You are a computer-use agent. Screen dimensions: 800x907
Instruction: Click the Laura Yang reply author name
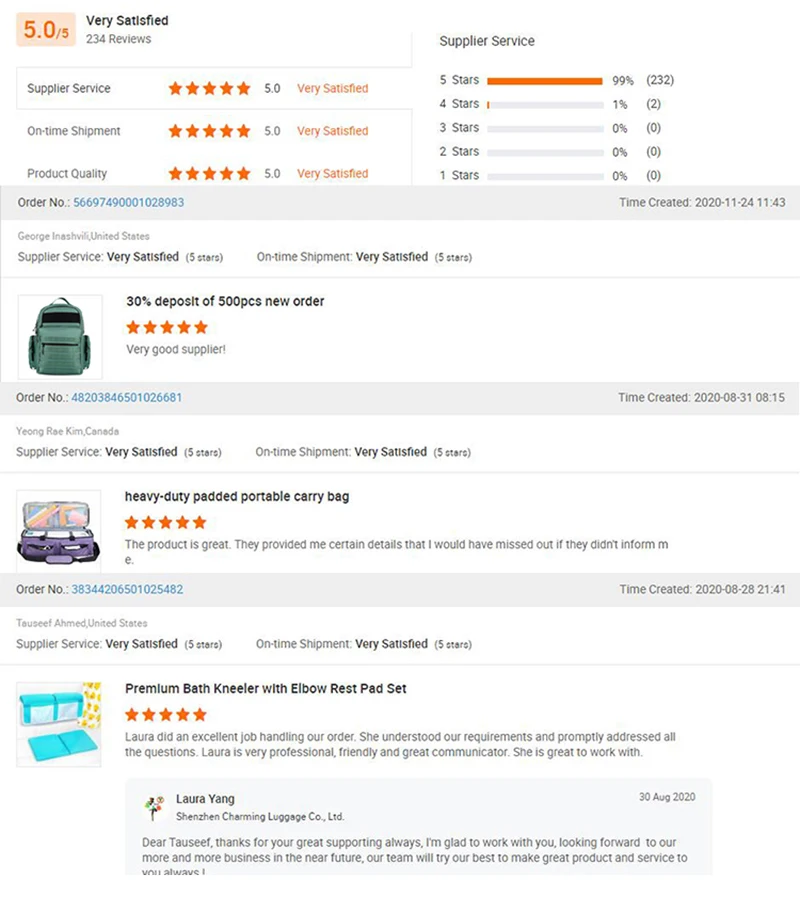[x=205, y=799]
